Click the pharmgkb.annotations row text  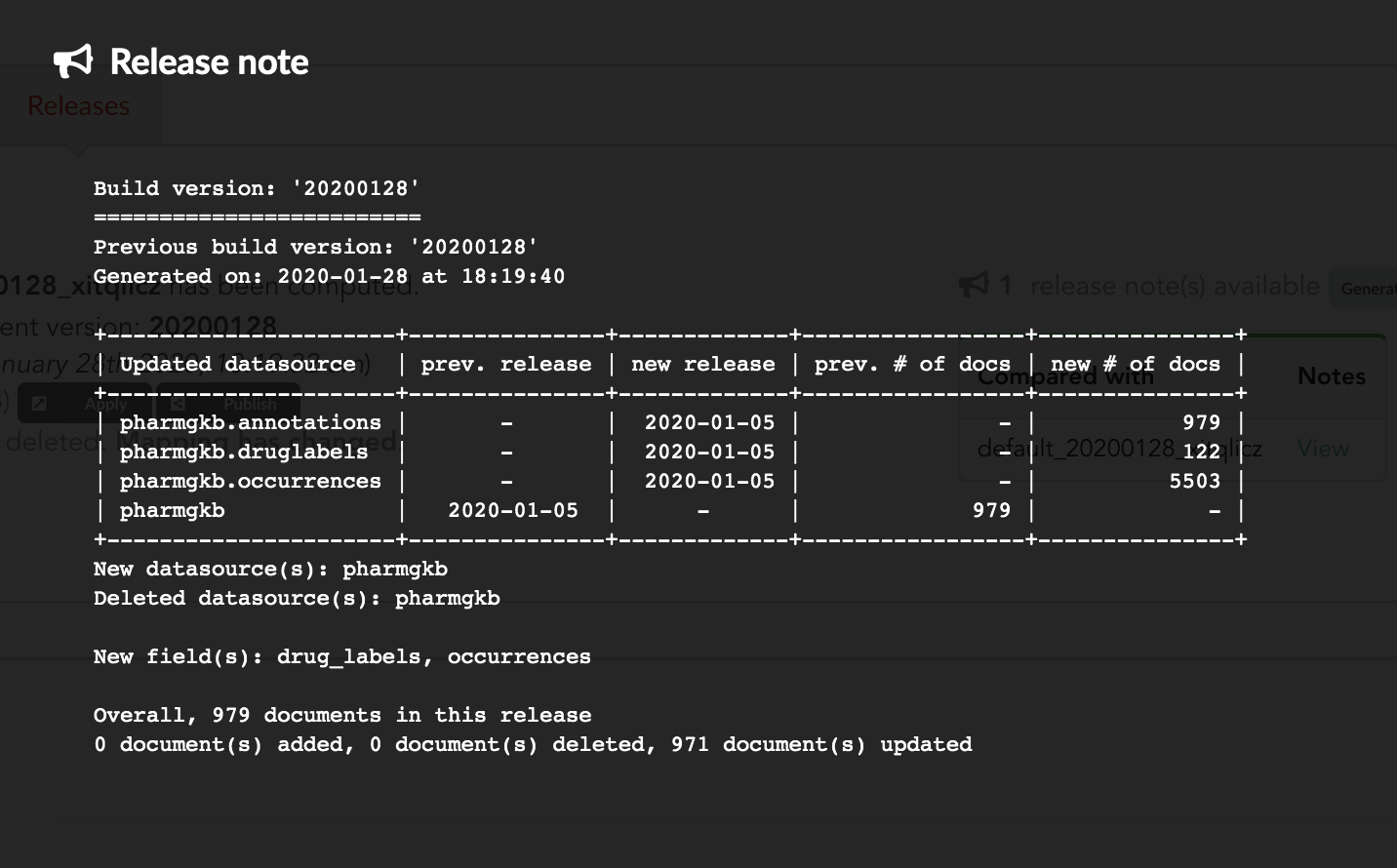(x=250, y=422)
